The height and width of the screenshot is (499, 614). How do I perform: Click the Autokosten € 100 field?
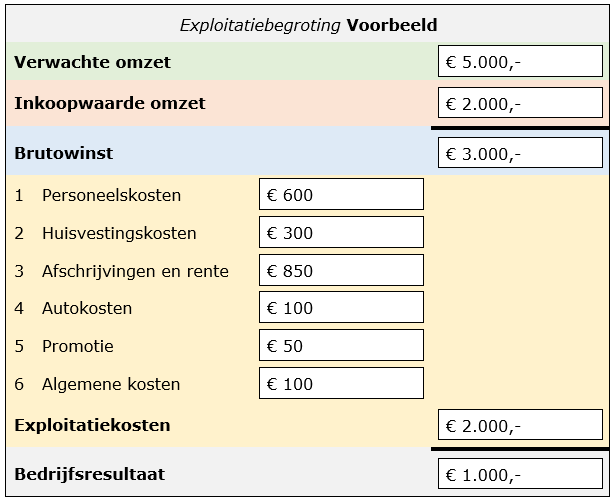tap(340, 309)
